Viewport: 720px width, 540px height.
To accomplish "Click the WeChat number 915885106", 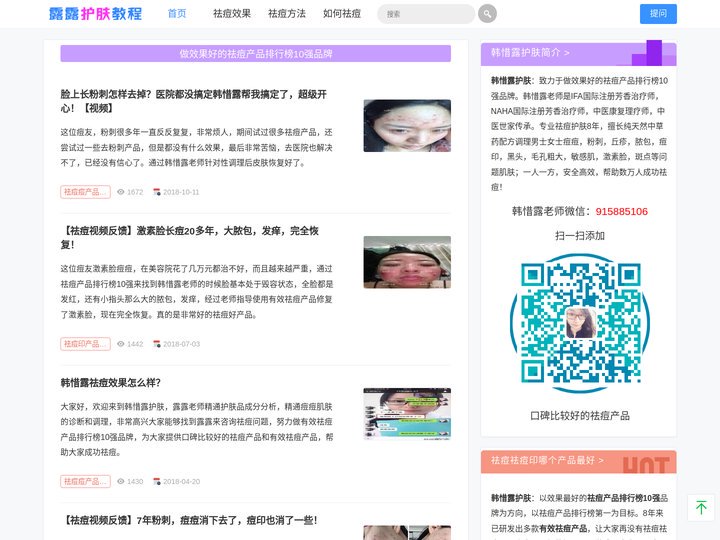I will pos(621,212).
